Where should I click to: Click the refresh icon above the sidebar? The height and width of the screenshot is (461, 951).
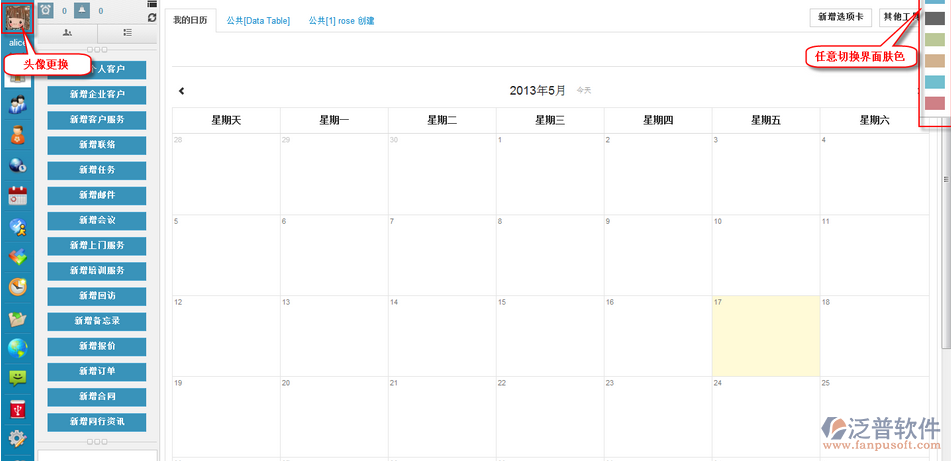152,18
